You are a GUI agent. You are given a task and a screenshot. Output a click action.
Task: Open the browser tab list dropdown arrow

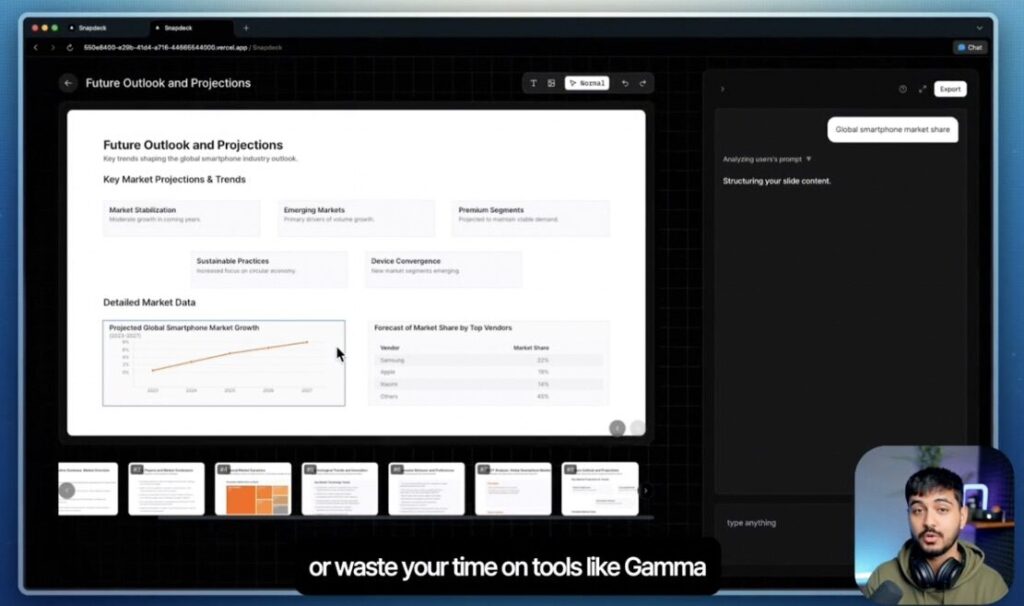[979, 28]
